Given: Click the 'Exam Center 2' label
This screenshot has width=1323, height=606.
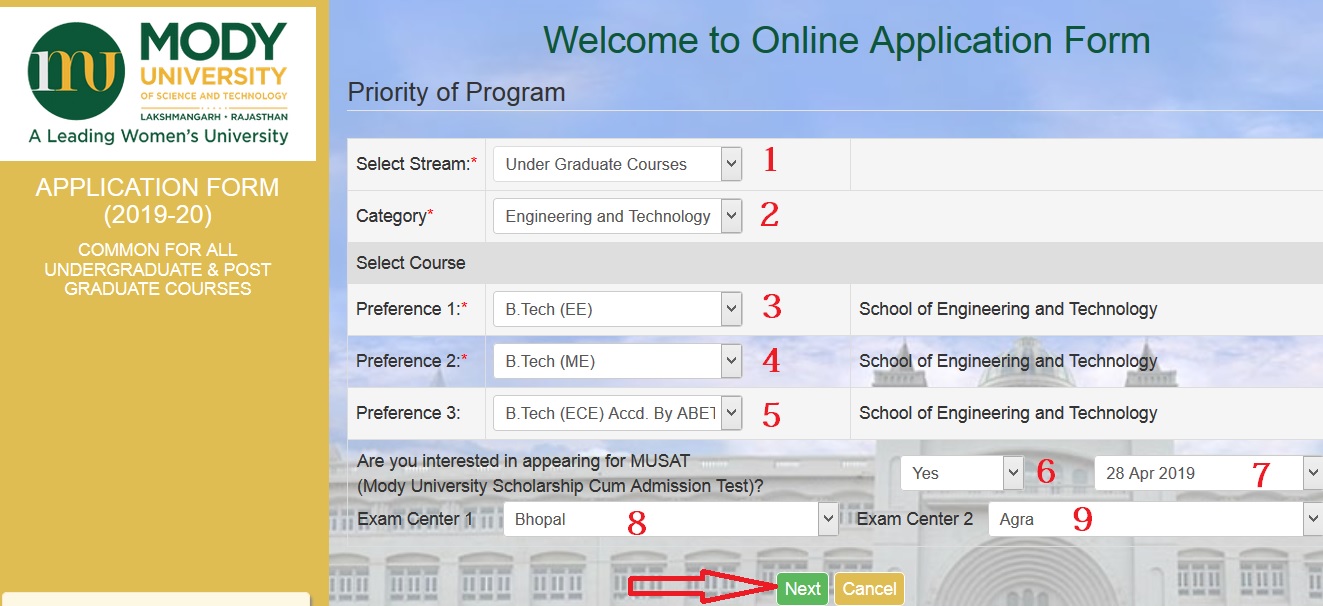Looking at the screenshot, I should (x=915, y=519).
